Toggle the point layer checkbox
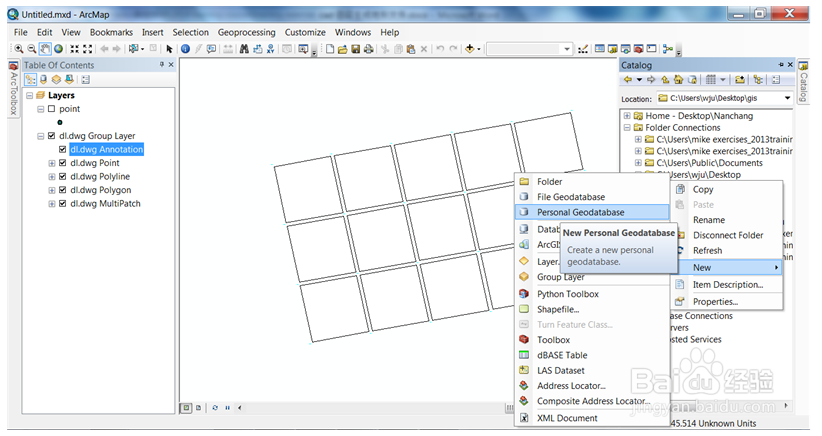This screenshot has width=822, height=436. 51,109
